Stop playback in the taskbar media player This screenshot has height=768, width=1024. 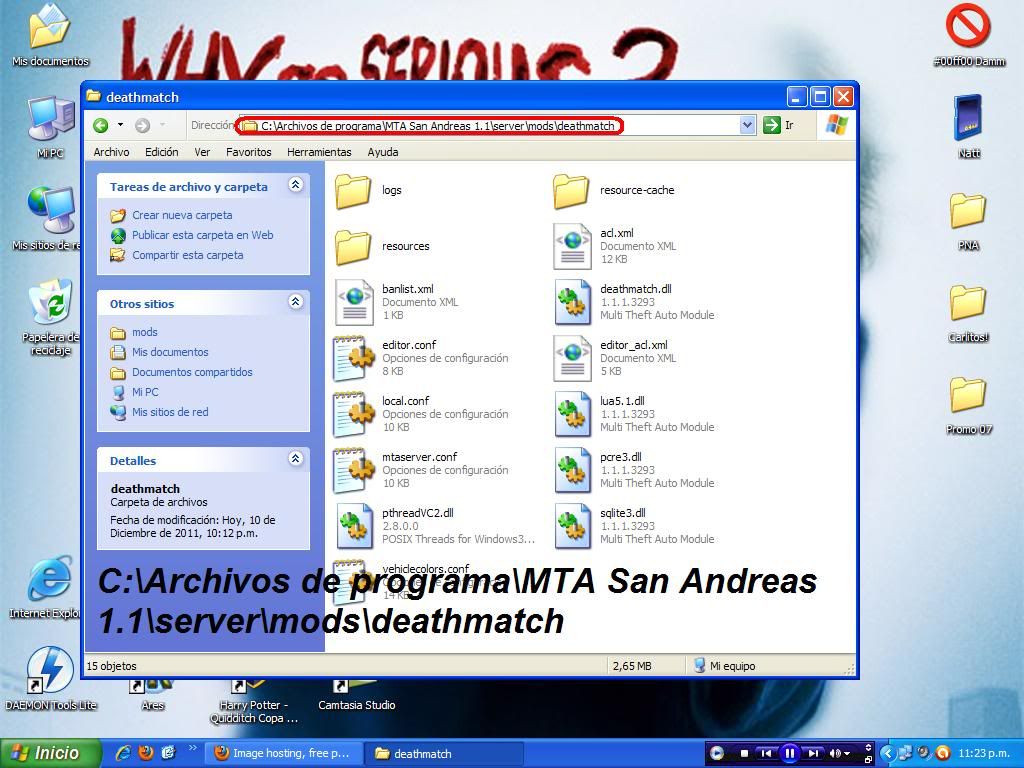click(x=744, y=754)
